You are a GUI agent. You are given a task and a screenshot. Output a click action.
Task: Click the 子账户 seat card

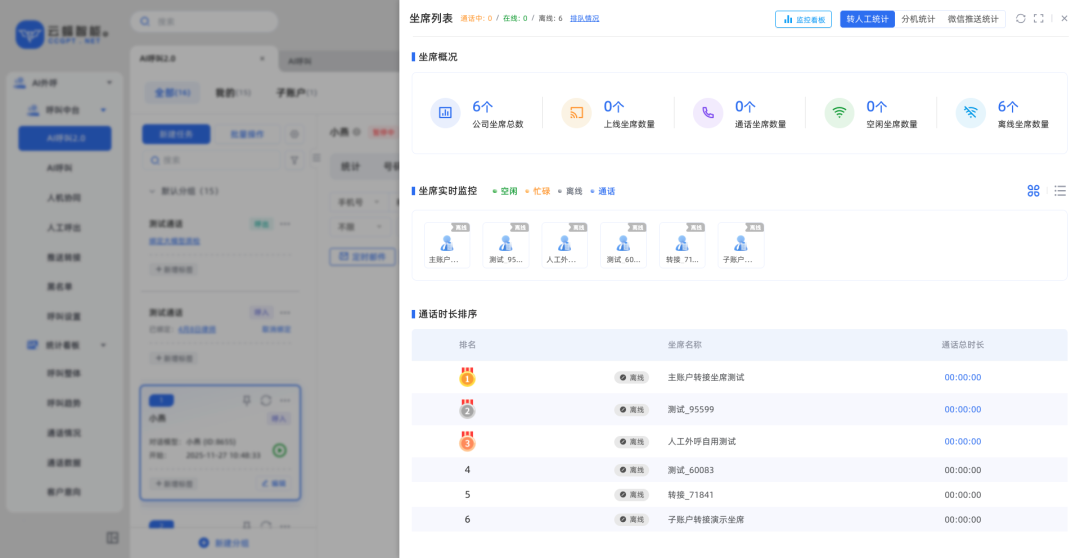[x=741, y=245]
